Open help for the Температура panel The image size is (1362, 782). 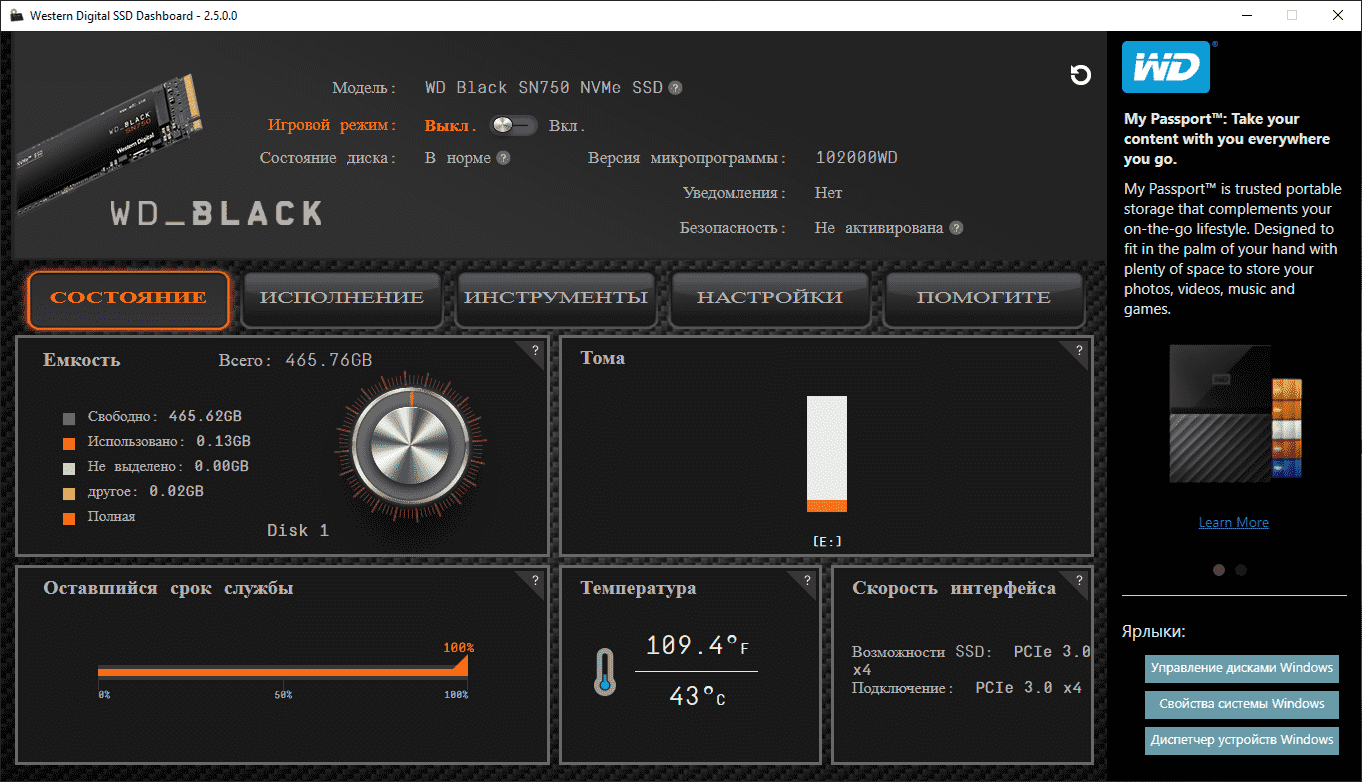[x=807, y=581]
